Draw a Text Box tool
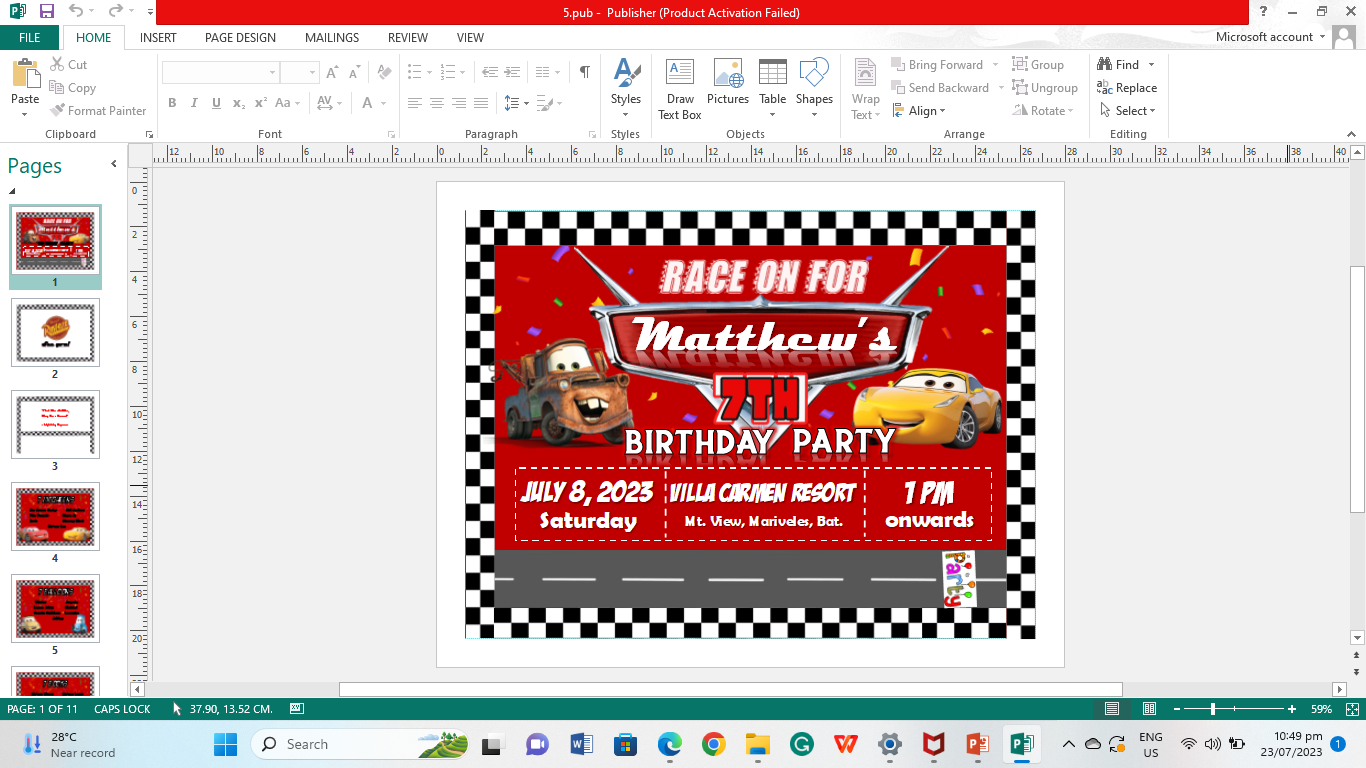This screenshot has width=1366, height=768. pos(680,89)
